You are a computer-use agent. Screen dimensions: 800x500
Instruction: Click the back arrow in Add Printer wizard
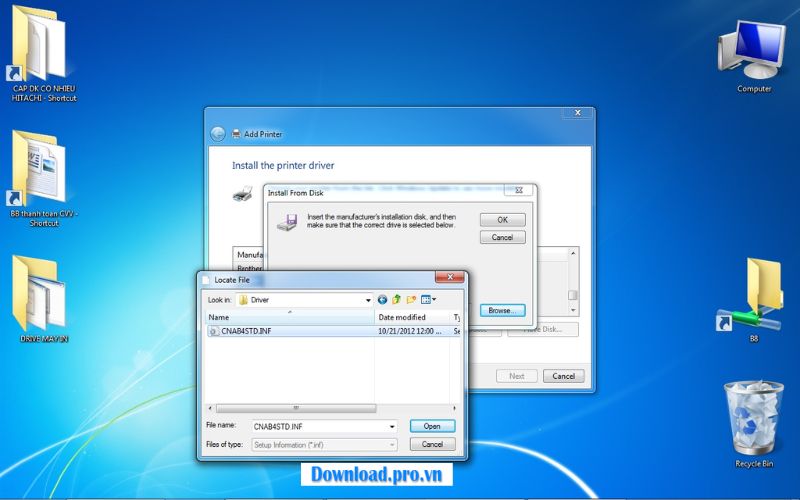click(x=218, y=134)
